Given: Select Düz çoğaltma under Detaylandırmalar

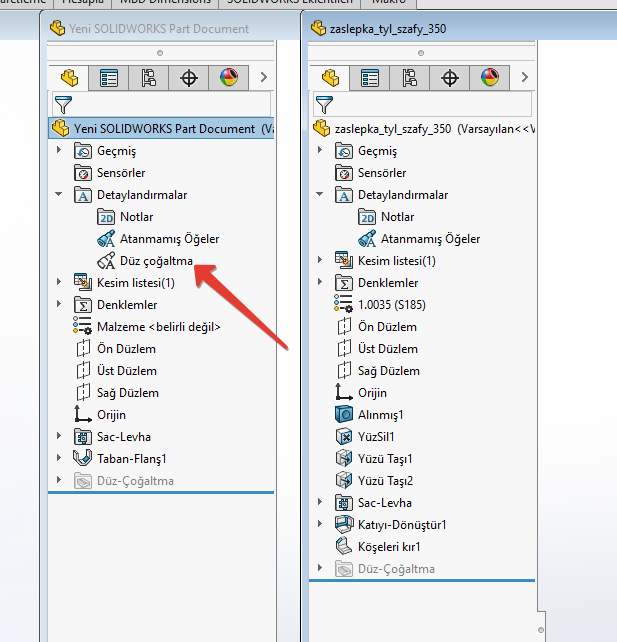Looking at the screenshot, I should coord(156,261).
